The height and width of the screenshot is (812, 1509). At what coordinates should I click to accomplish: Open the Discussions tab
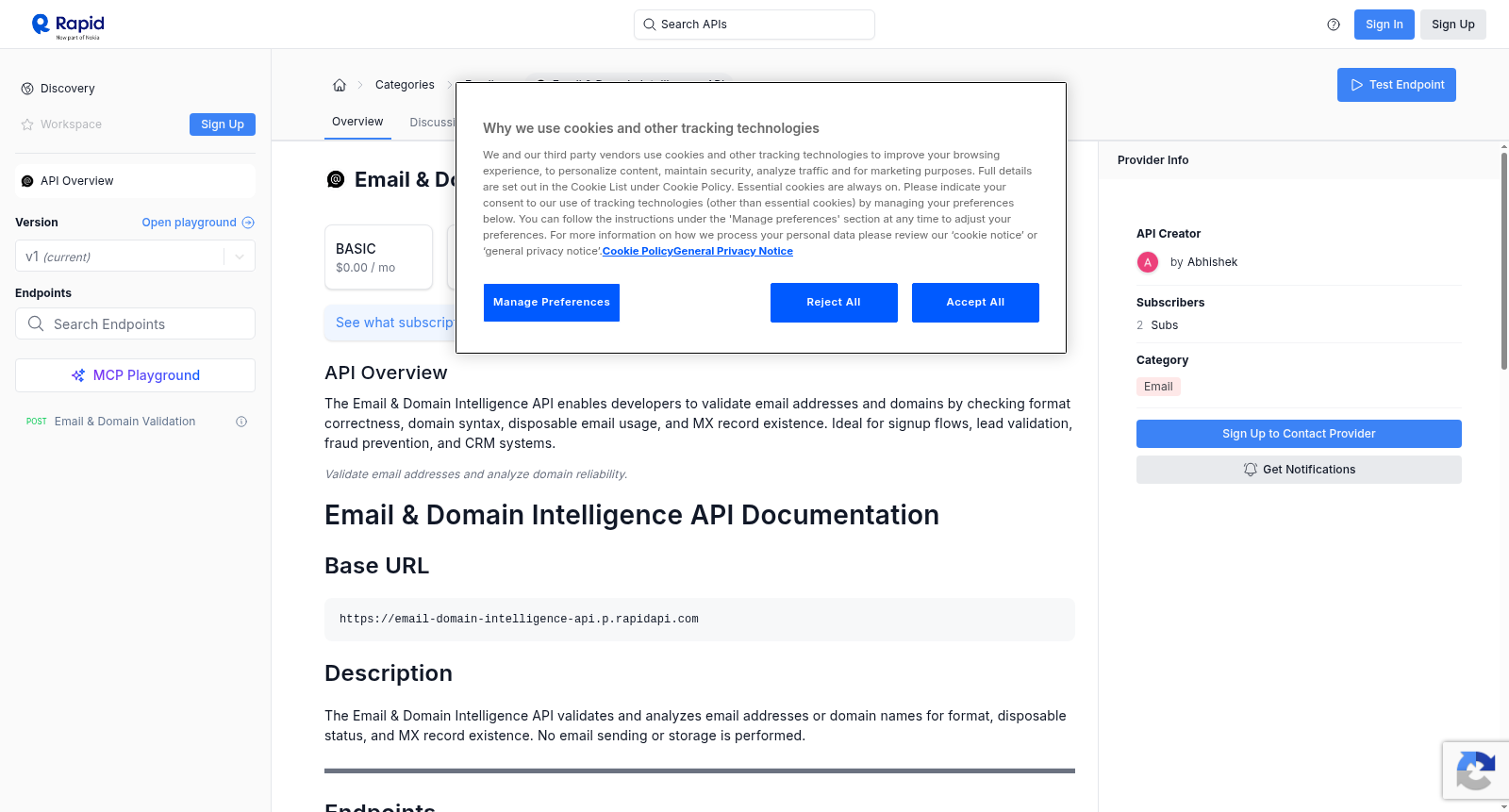433,123
